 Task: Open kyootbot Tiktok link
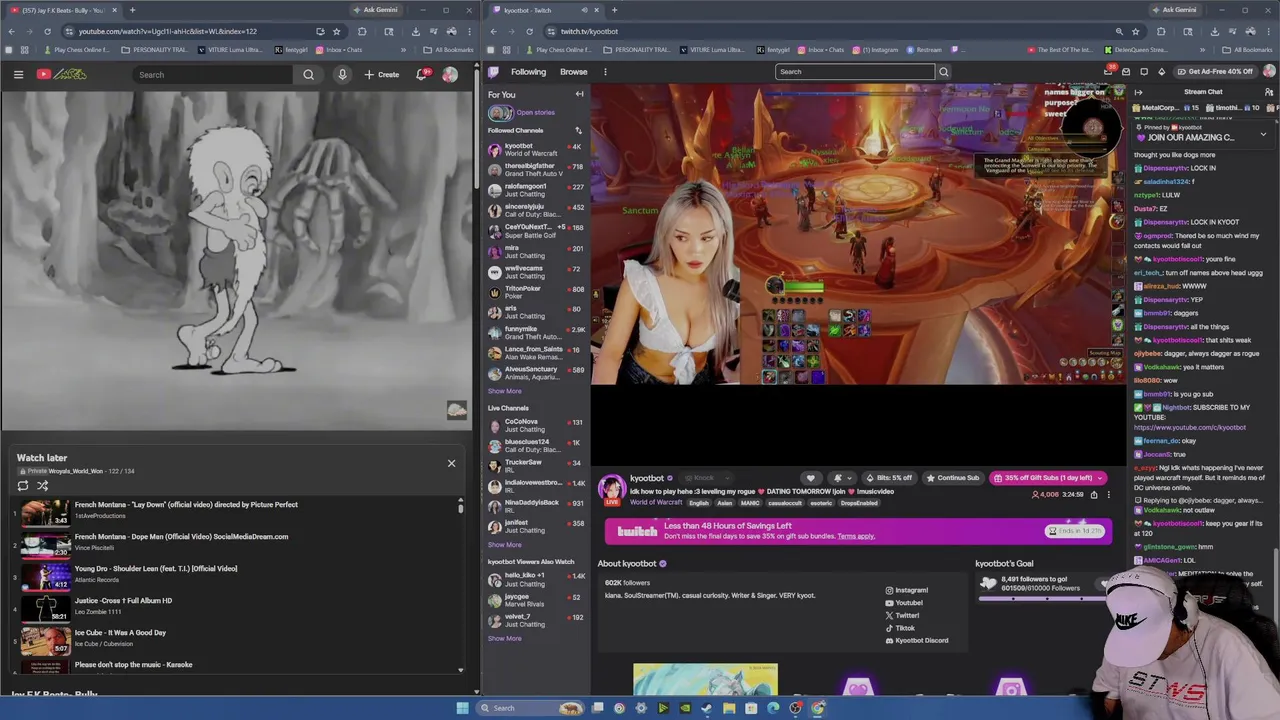[x=900, y=628]
